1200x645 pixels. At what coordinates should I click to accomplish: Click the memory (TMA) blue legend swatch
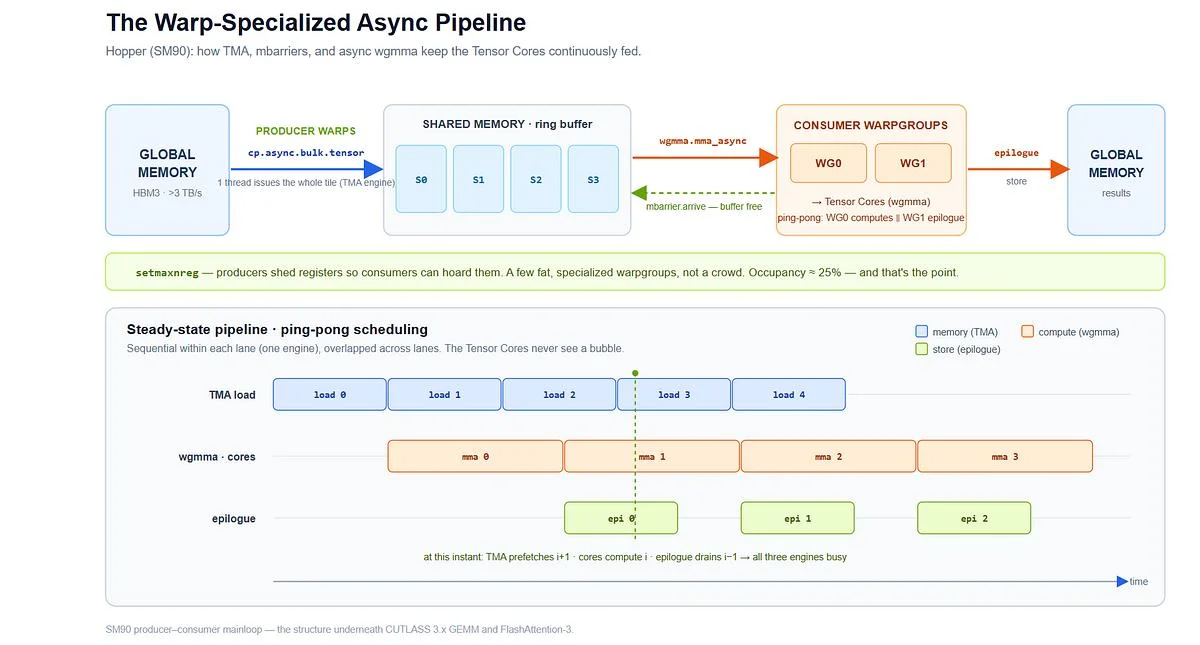tap(921, 332)
